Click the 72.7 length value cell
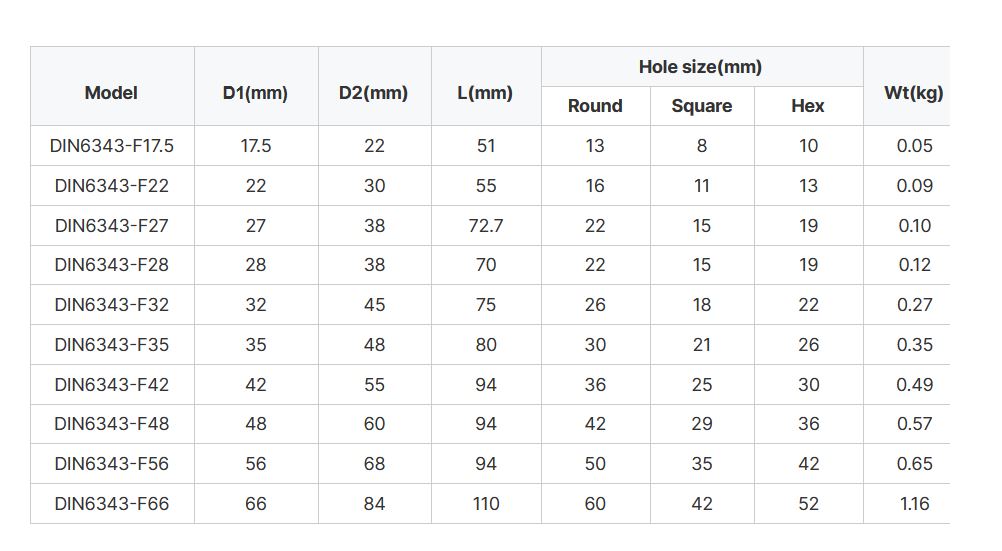This screenshot has height=551, width=1002. point(486,226)
